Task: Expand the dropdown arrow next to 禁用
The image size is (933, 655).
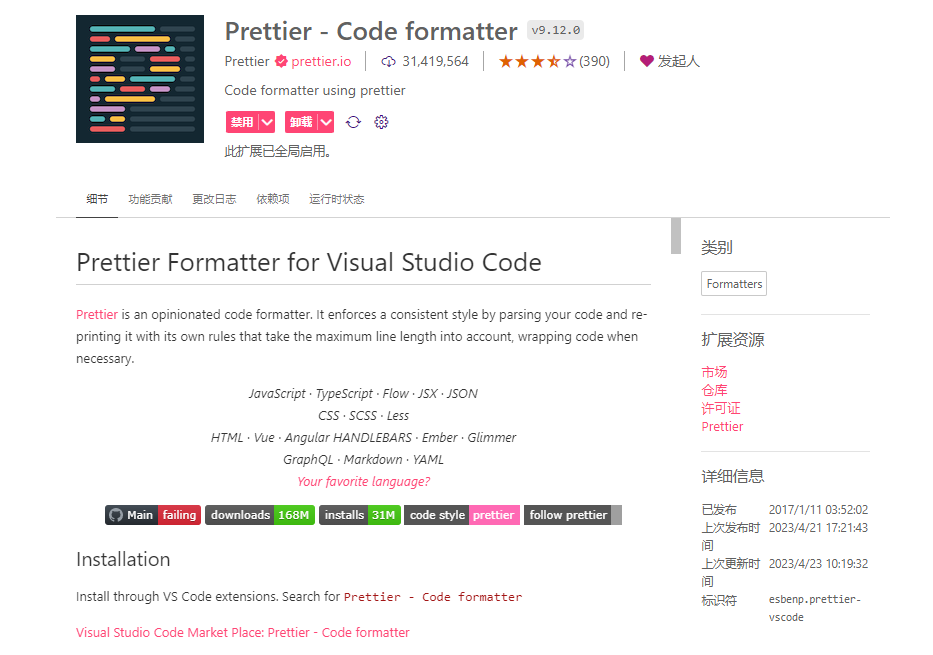Action: [267, 122]
